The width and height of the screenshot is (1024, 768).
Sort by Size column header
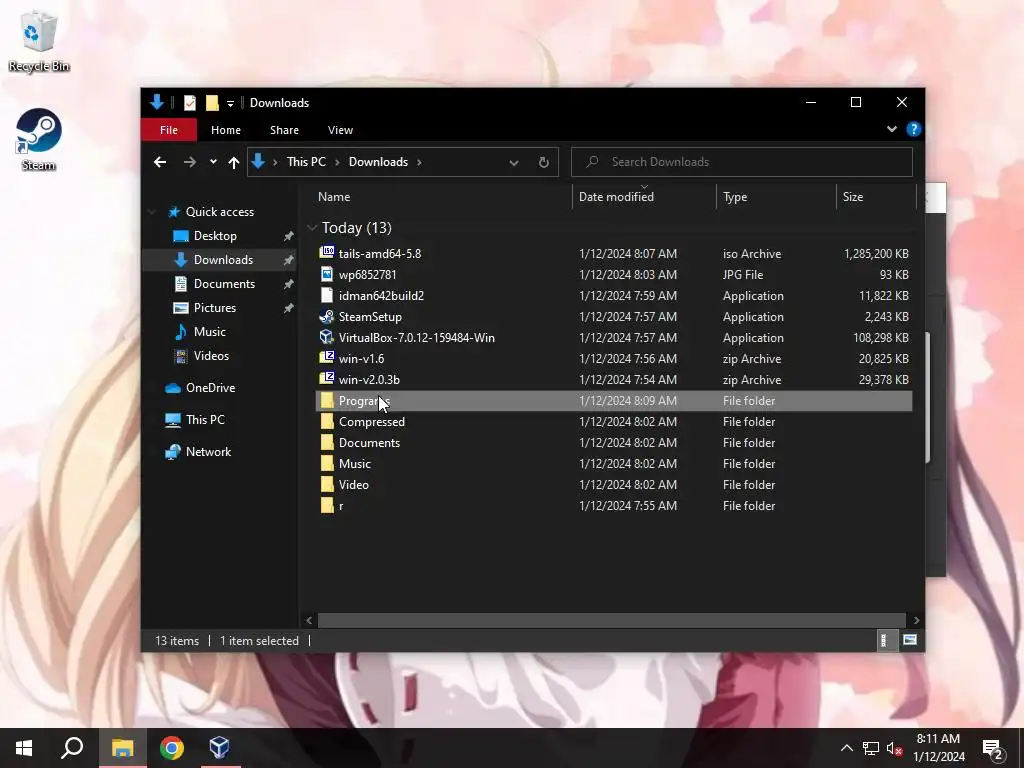876,197
